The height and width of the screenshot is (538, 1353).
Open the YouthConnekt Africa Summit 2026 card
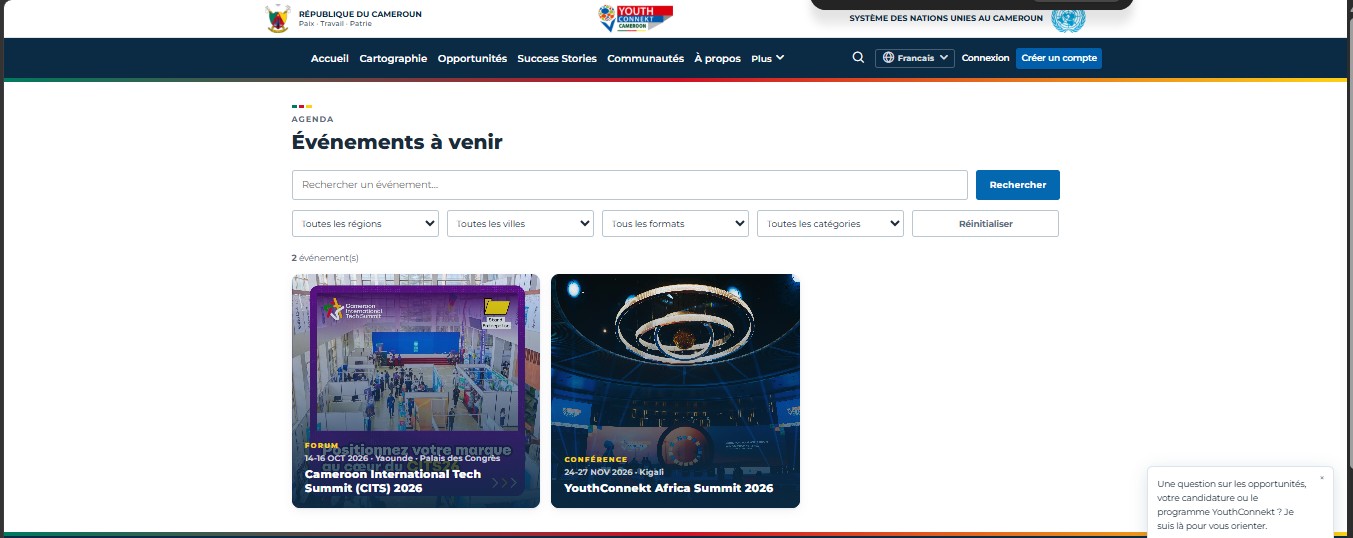[675, 391]
